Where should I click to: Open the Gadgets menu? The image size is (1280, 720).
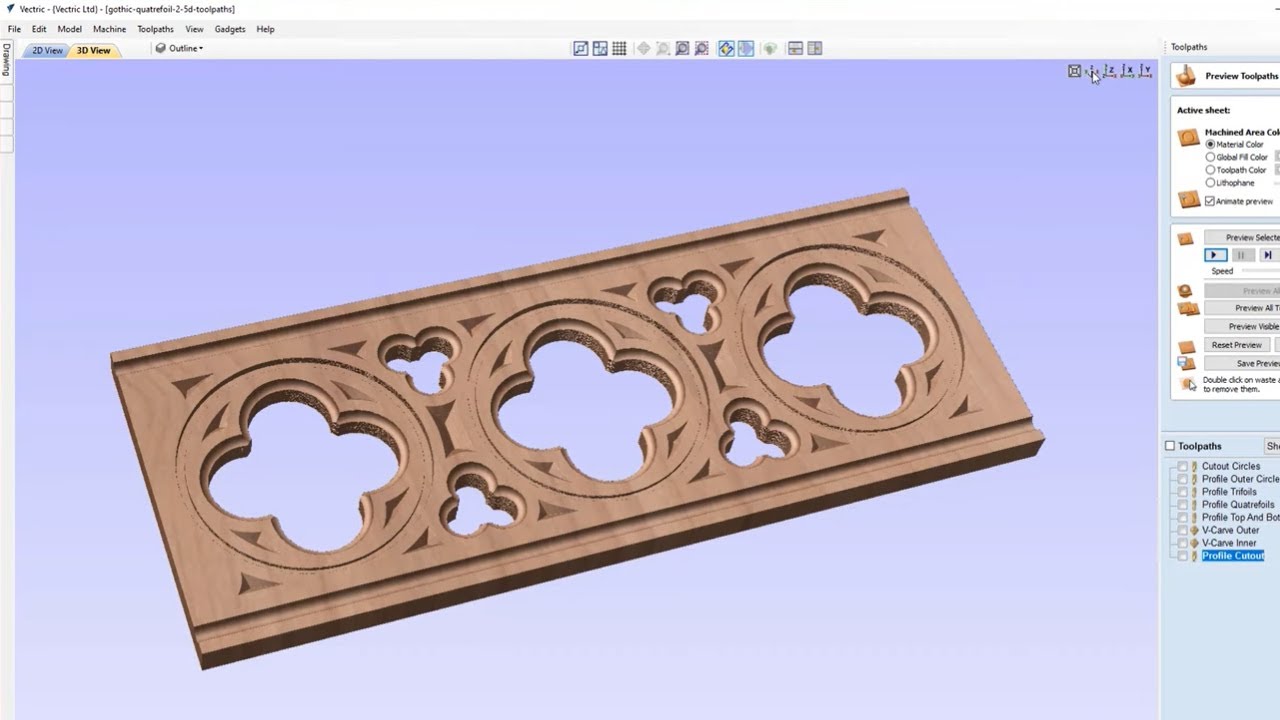[230, 29]
